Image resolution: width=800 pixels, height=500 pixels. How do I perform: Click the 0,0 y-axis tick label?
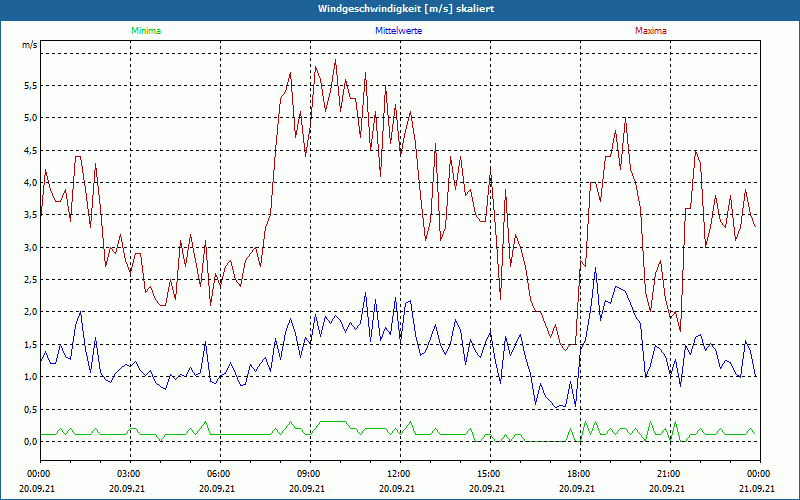click(x=29, y=442)
